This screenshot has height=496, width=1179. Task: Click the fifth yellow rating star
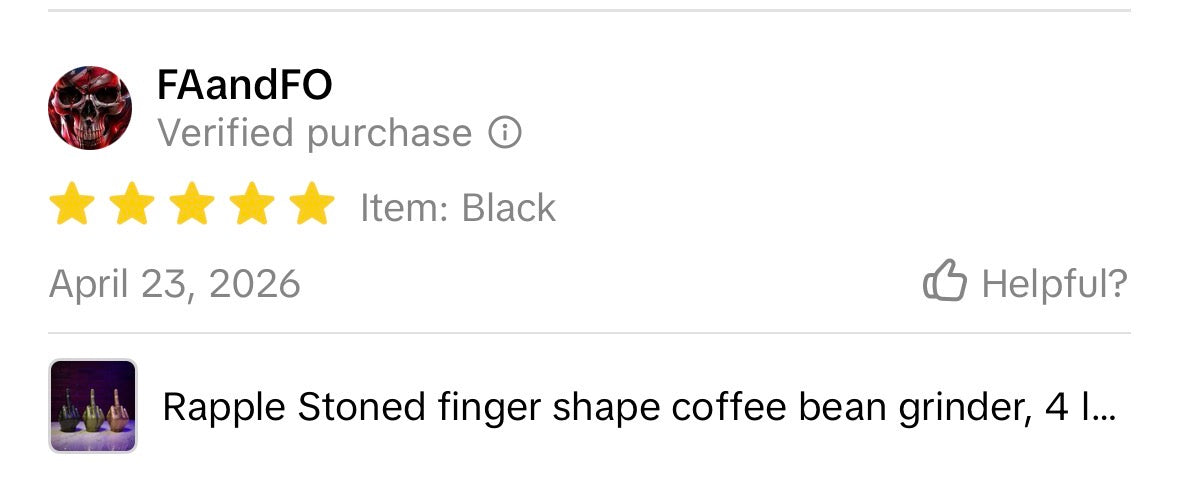[x=311, y=204]
